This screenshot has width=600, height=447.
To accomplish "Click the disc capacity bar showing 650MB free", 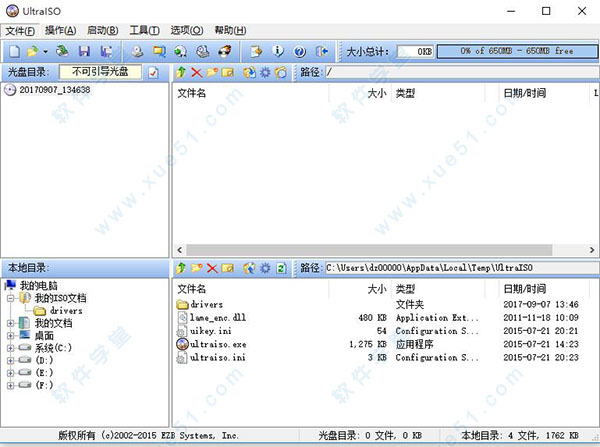I will point(517,51).
